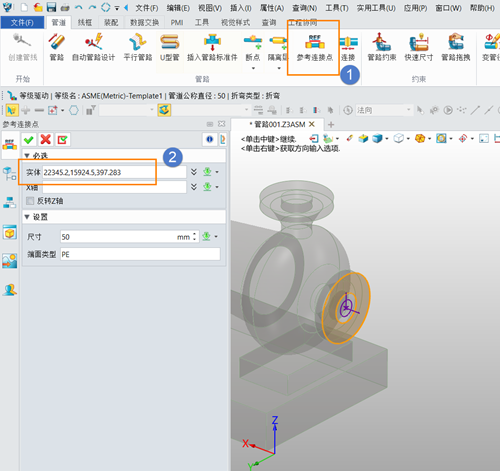Open the quick access toolbar customize arrow
The width and height of the screenshot is (500, 471).
click(x=117, y=8)
